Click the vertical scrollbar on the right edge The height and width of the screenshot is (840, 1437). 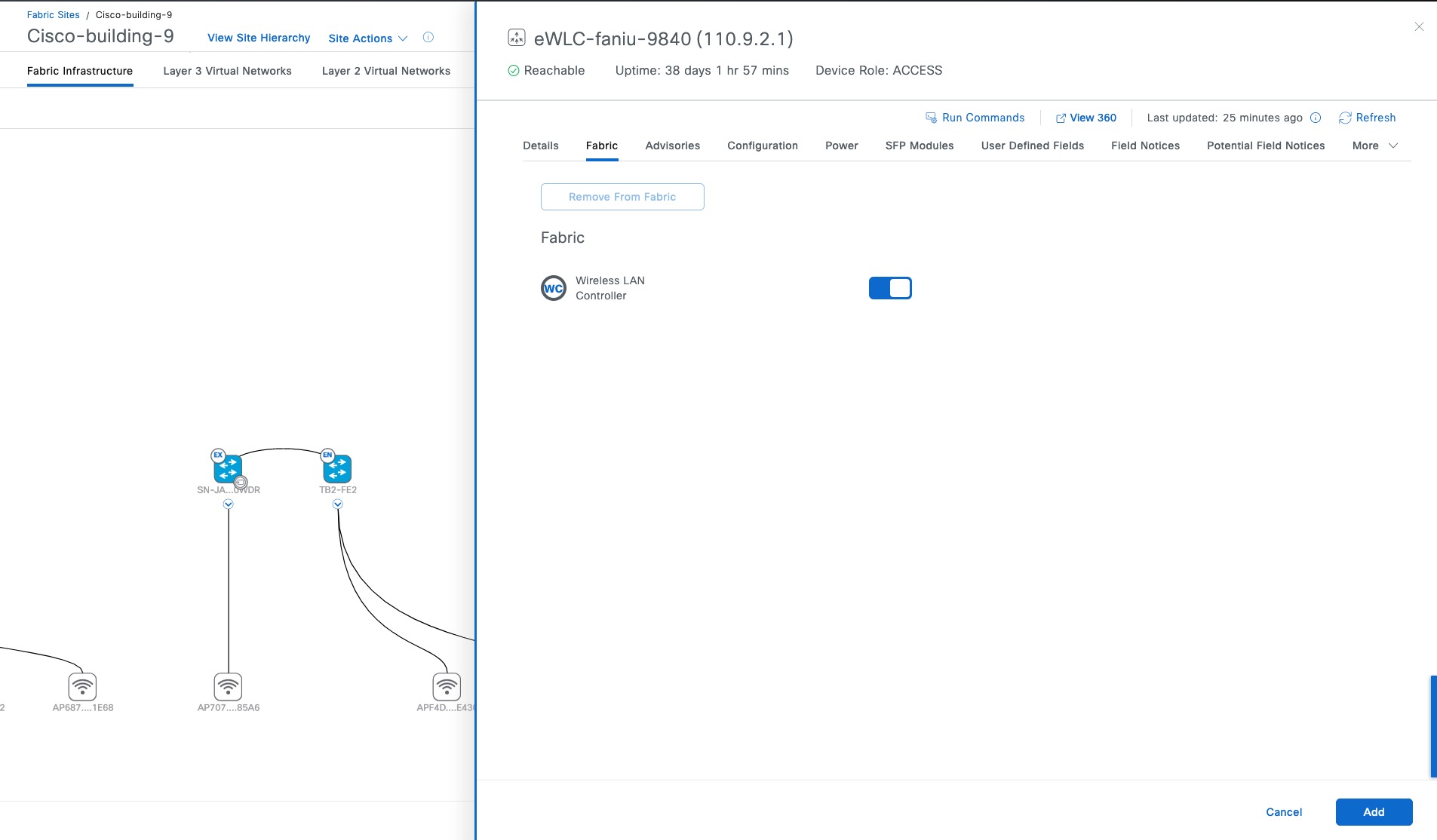(x=1433, y=727)
